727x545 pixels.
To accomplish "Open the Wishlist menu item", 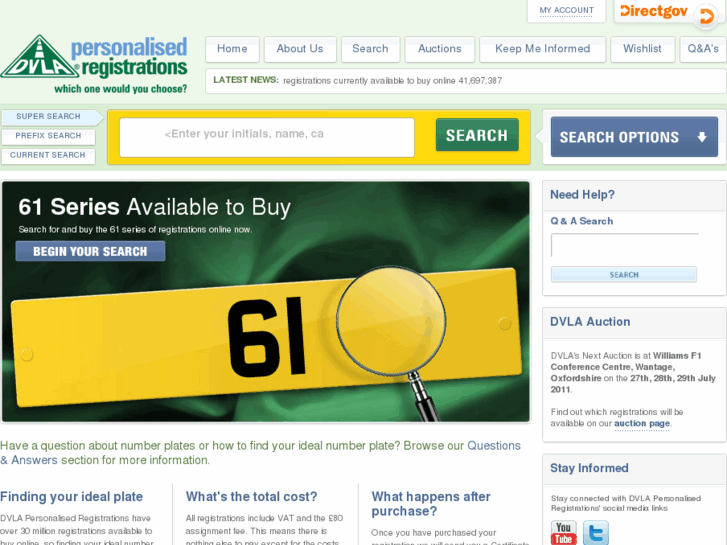I will 642,49.
